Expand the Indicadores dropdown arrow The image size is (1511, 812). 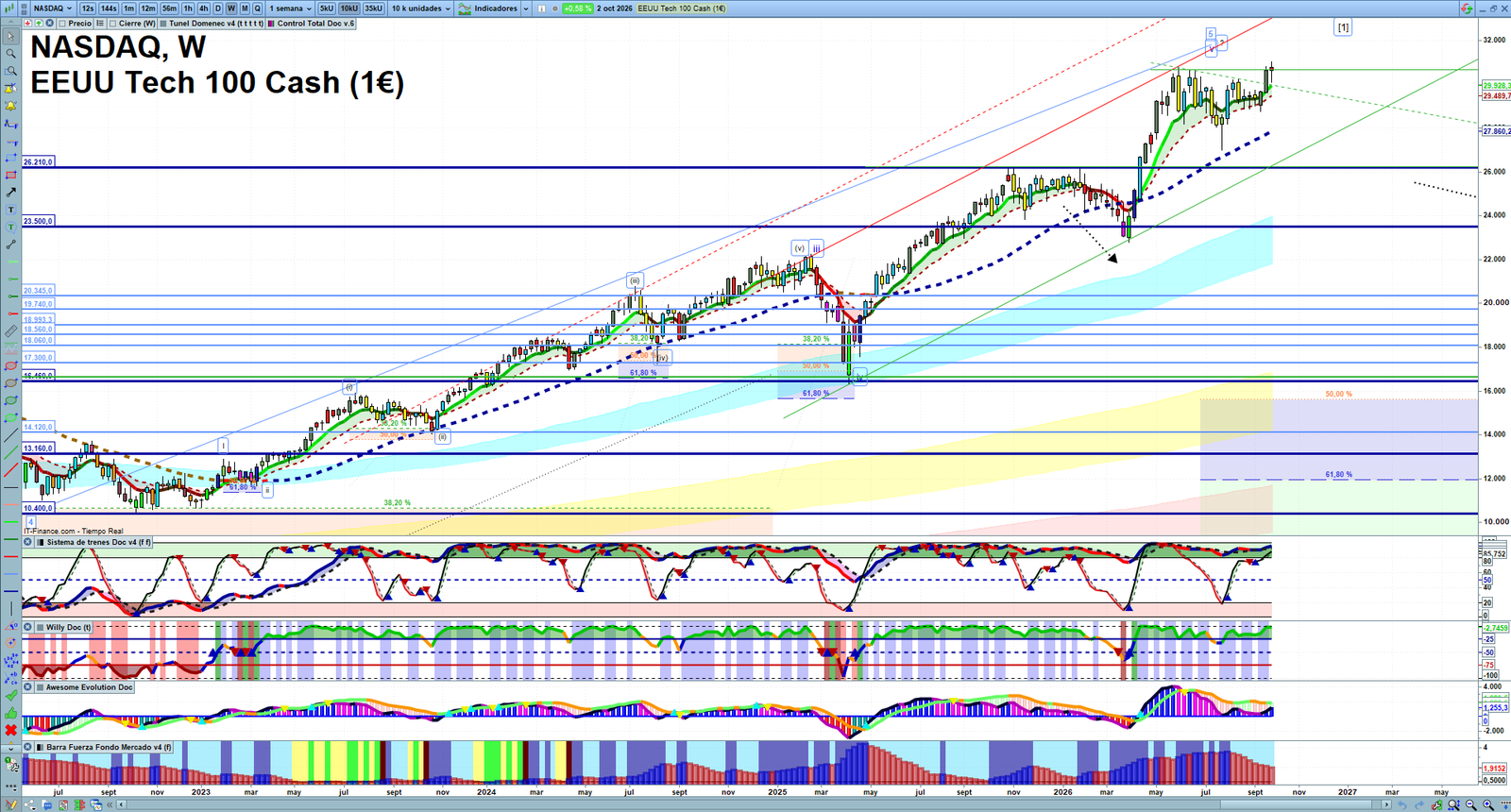click(526, 8)
